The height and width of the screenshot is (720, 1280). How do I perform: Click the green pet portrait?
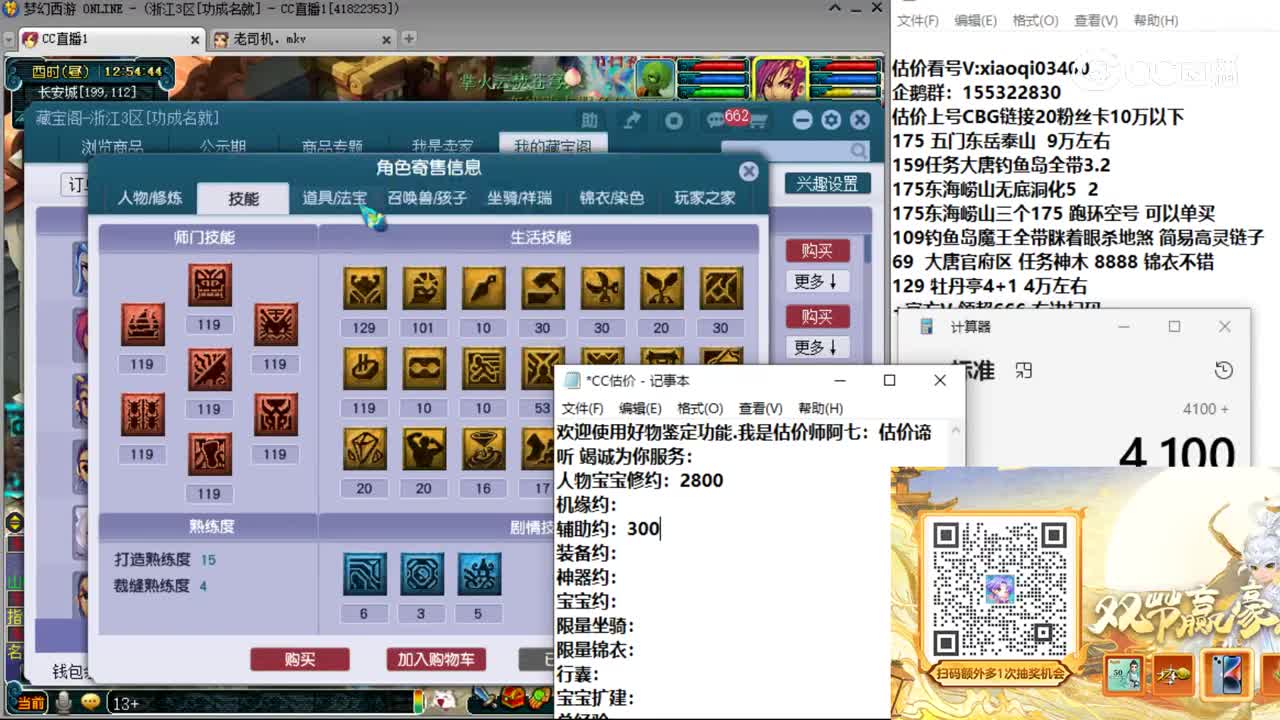[x=655, y=78]
